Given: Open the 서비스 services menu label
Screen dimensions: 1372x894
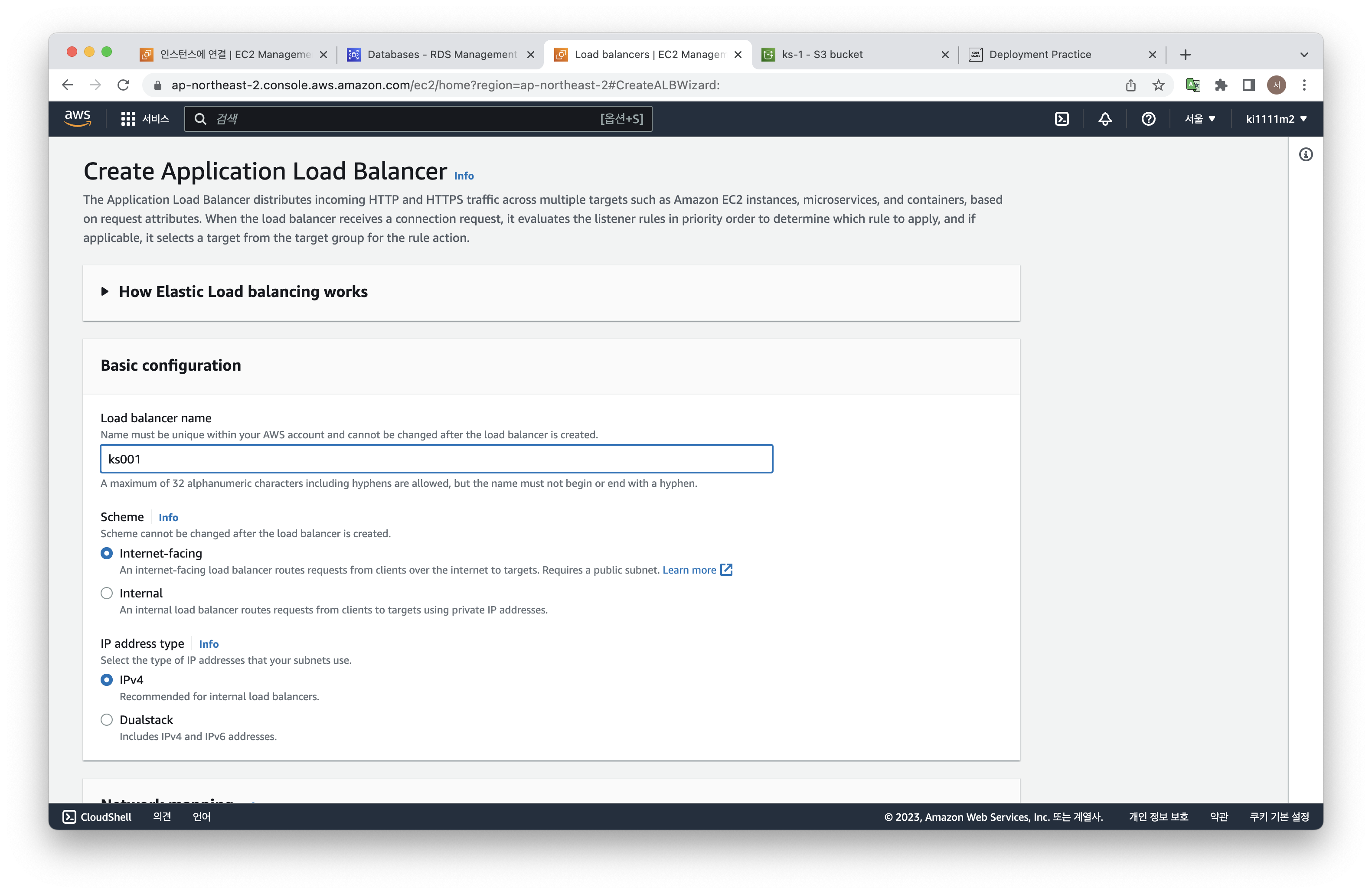Looking at the screenshot, I should 156,119.
